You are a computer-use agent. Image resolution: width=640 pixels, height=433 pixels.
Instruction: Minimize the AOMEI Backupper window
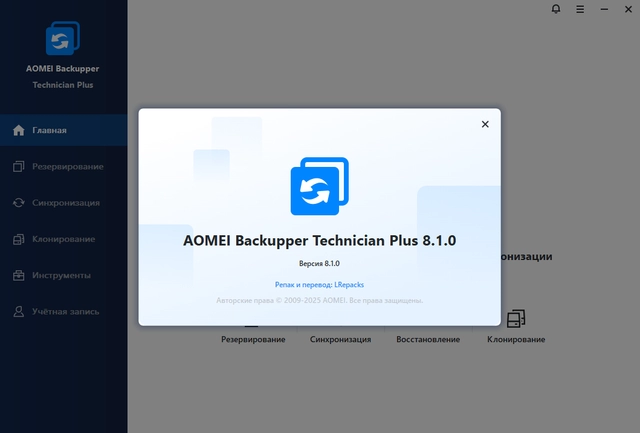point(604,9)
